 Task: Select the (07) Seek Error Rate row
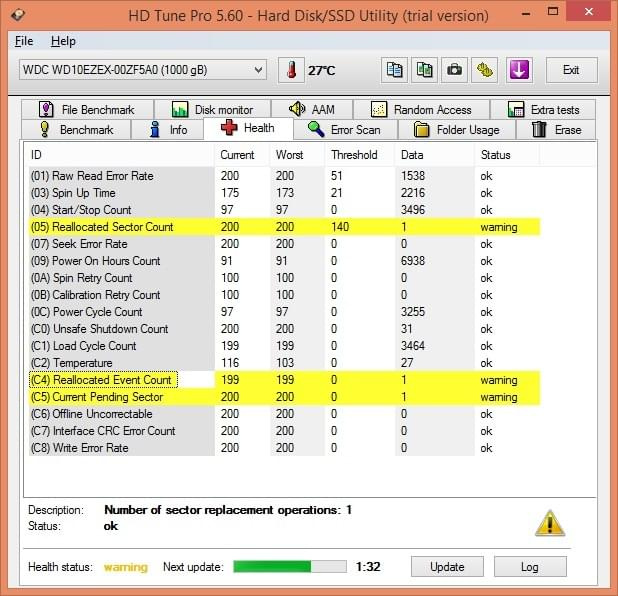click(x=285, y=244)
